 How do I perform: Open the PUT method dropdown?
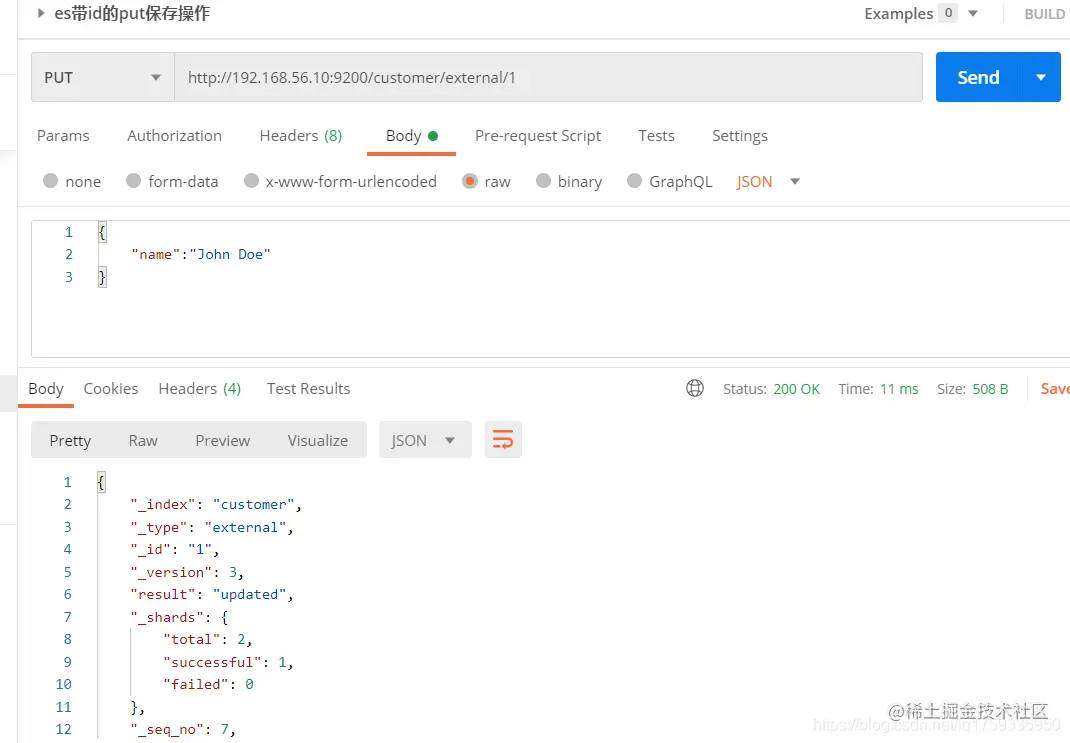pos(103,77)
